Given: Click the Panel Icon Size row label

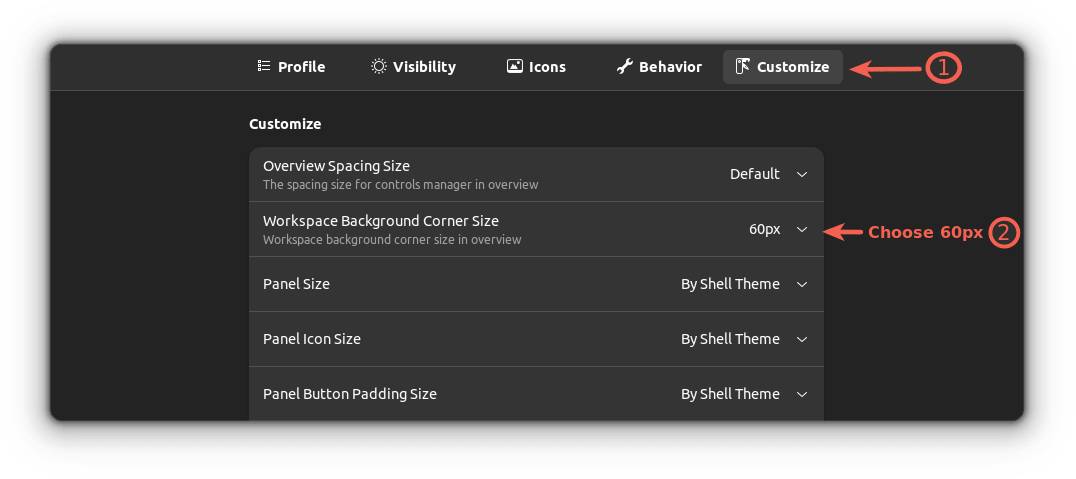Looking at the screenshot, I should pos(312,339).
